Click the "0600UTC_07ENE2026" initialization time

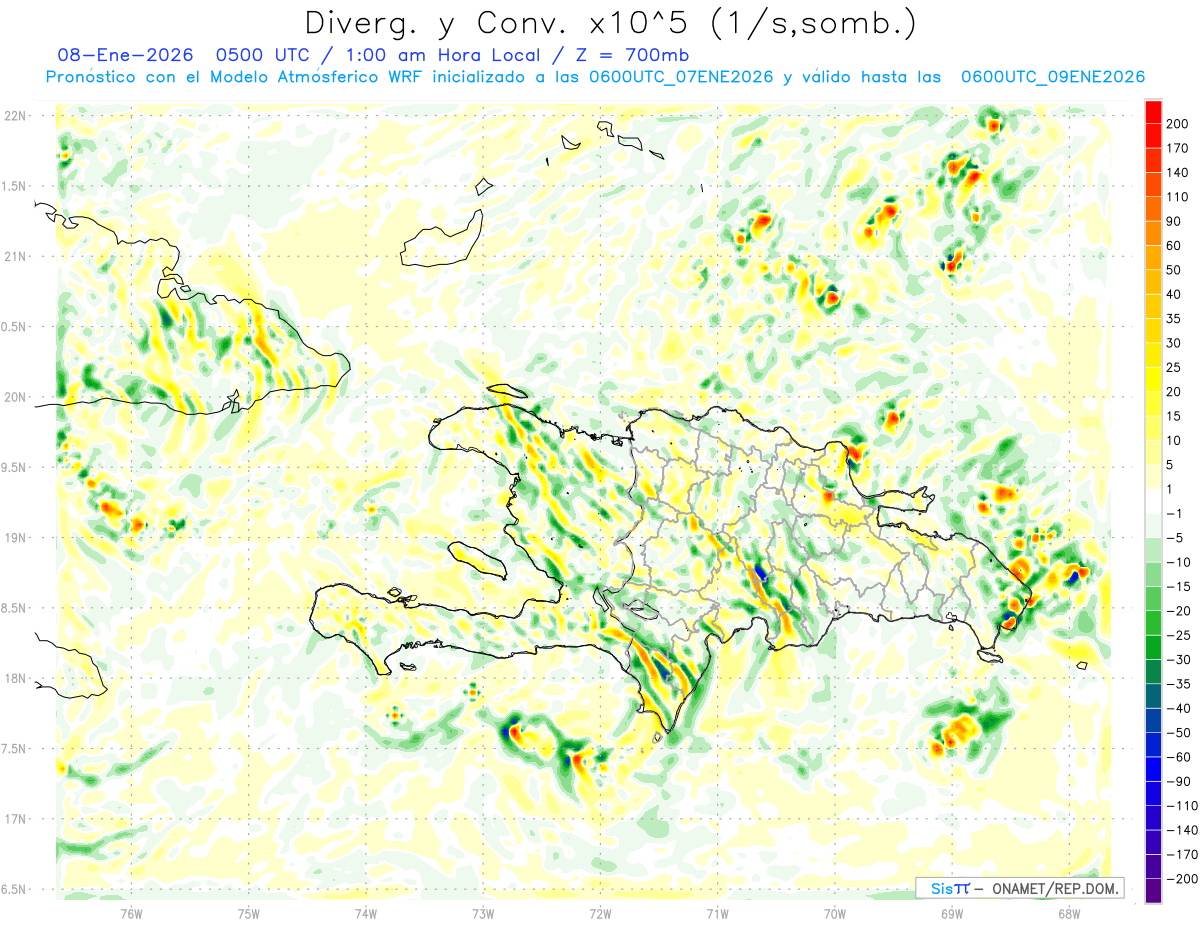pos(680,77)
